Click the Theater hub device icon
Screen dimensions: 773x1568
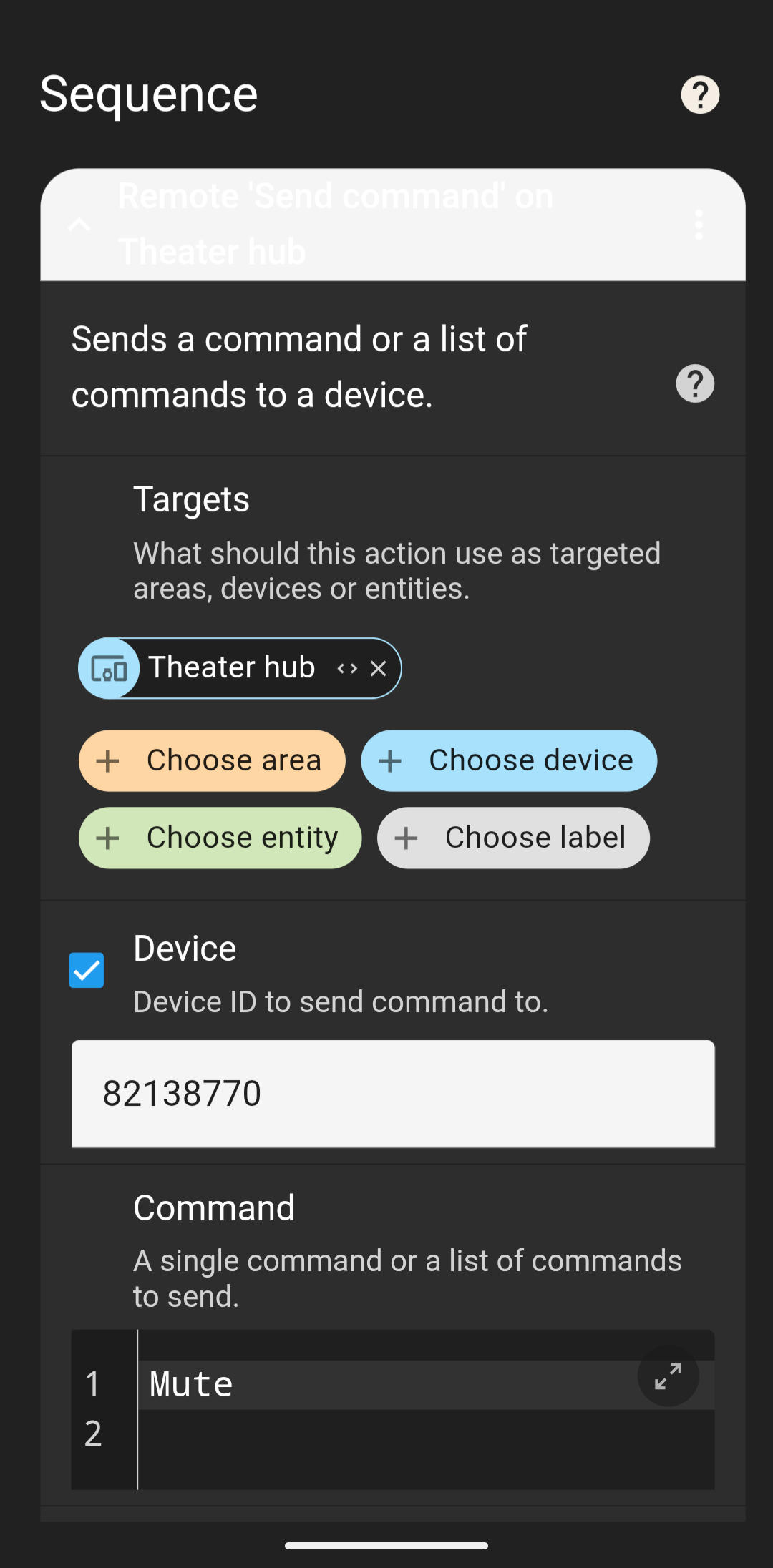[x=109, y=668]
